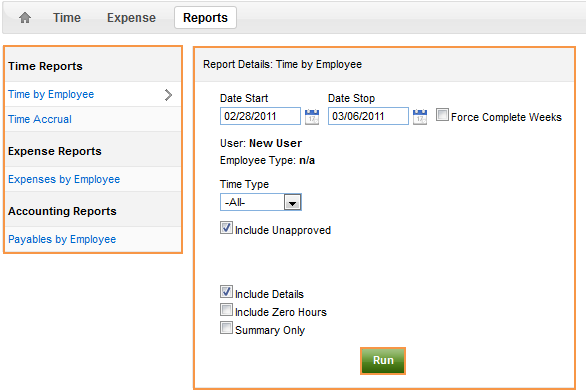Enable the Force Complete Weeks checkbox

pyautogui.click(x=442, y=115)
